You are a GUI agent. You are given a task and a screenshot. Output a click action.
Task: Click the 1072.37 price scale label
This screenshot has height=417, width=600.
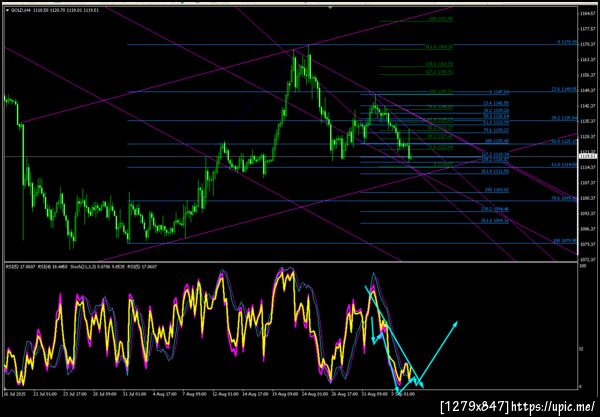[586, 259]
